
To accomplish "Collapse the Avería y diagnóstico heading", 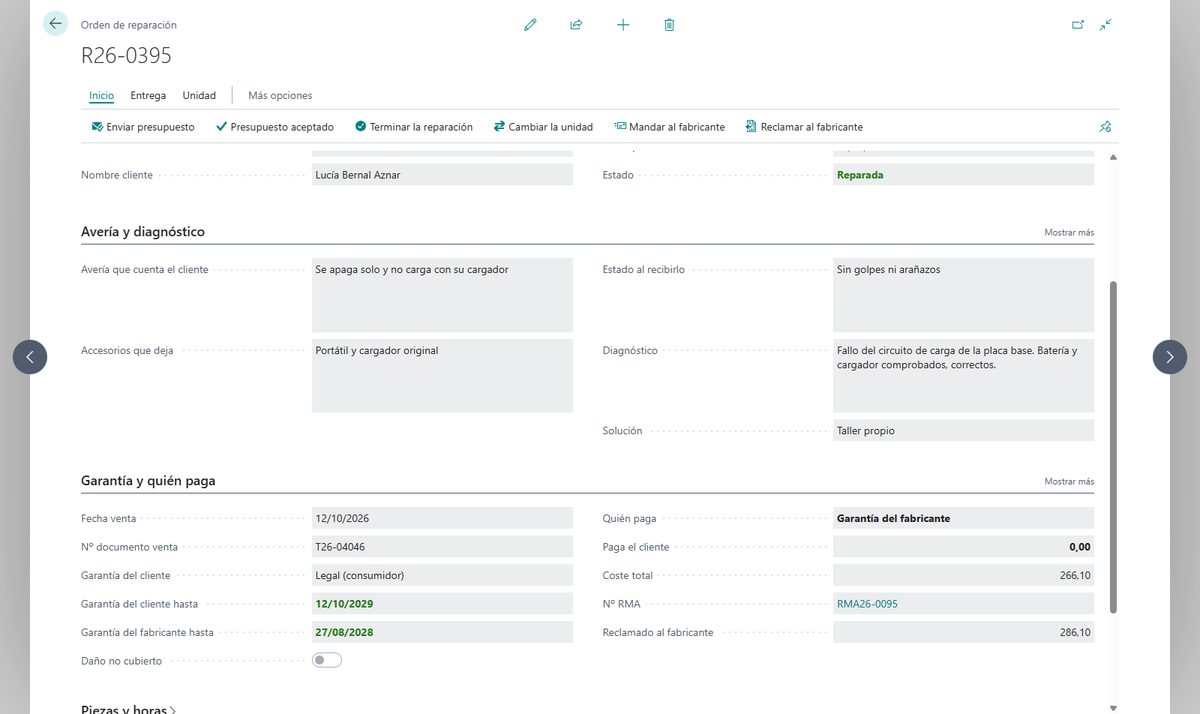I will (143, 232).
